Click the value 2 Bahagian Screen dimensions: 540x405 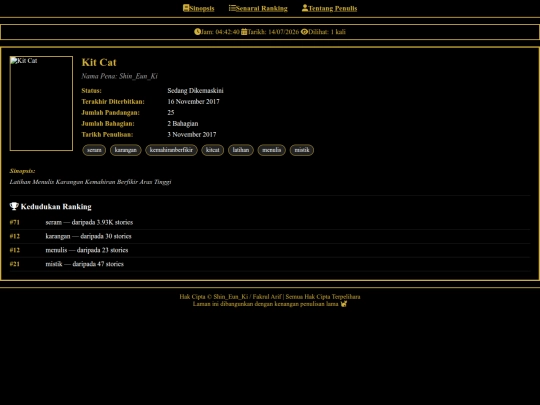(x=183, y=124)
